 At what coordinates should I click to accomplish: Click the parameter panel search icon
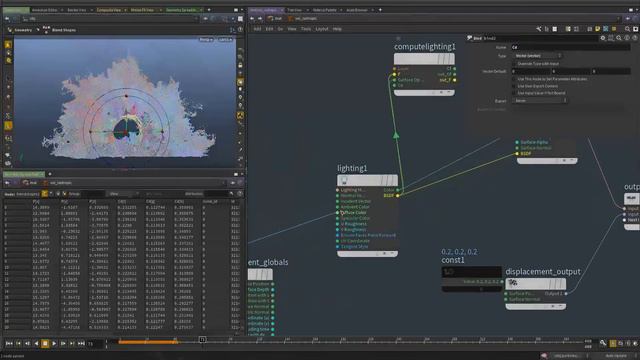(x=619, y=38)
